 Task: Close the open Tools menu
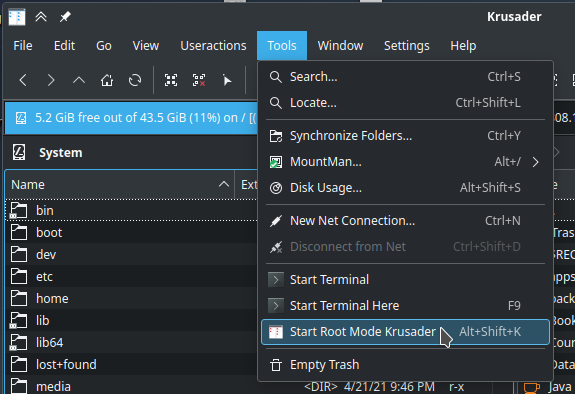(x=282, y=45)
